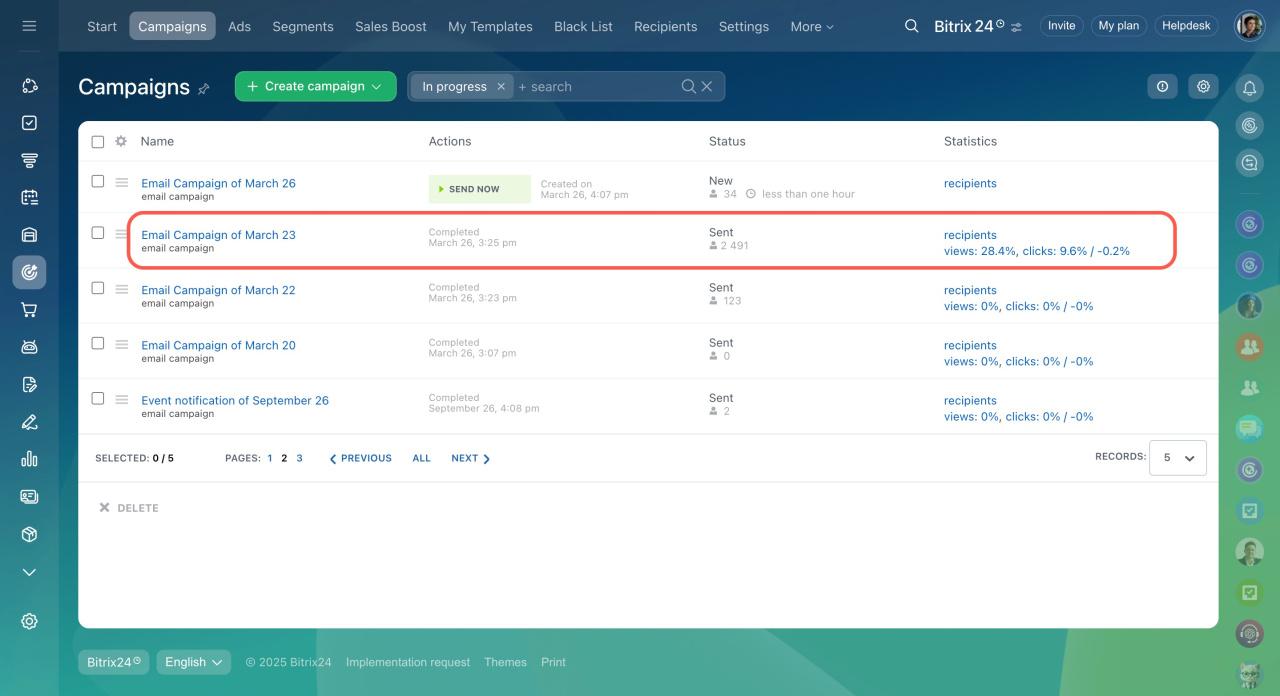Open CRM funnel icon in left sidebar
Screen dimensions: 1280x696
29,160
